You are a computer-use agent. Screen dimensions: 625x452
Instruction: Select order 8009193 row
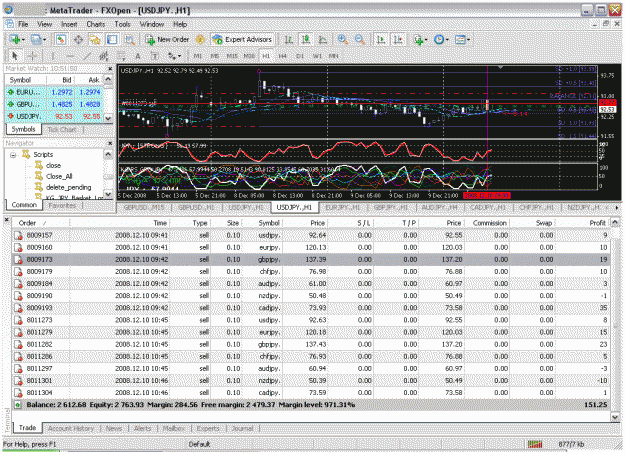point(311,308)
